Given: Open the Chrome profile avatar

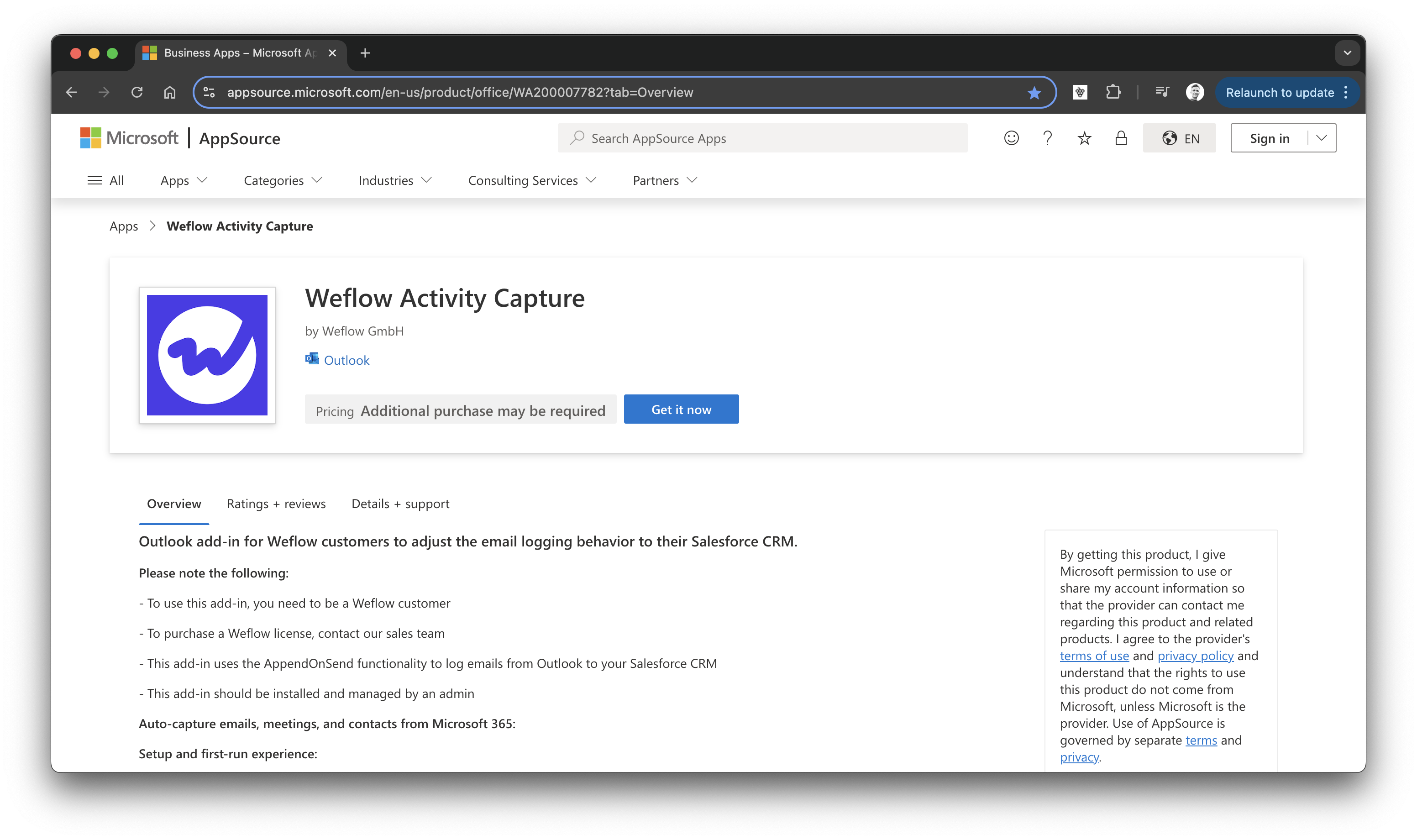Looking at the screenshot, I should click(1195, 92).
